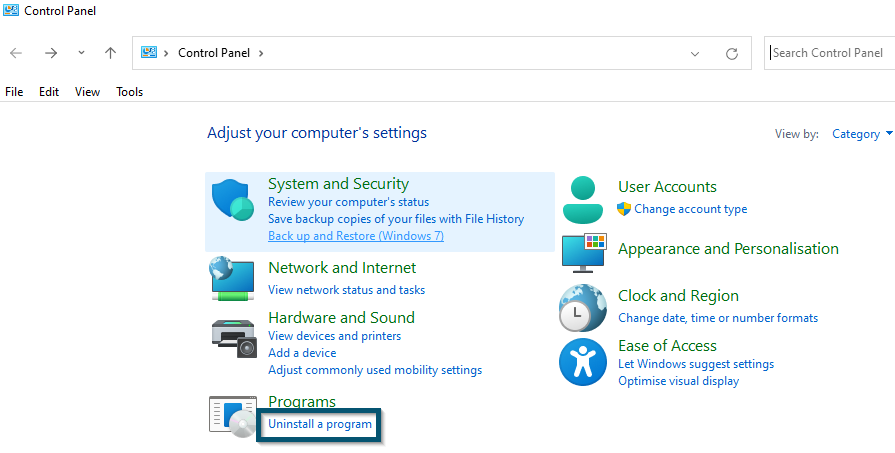Open the Clock and Region globe icon
Screen dimensions: 895x453
tap(582, 308)
